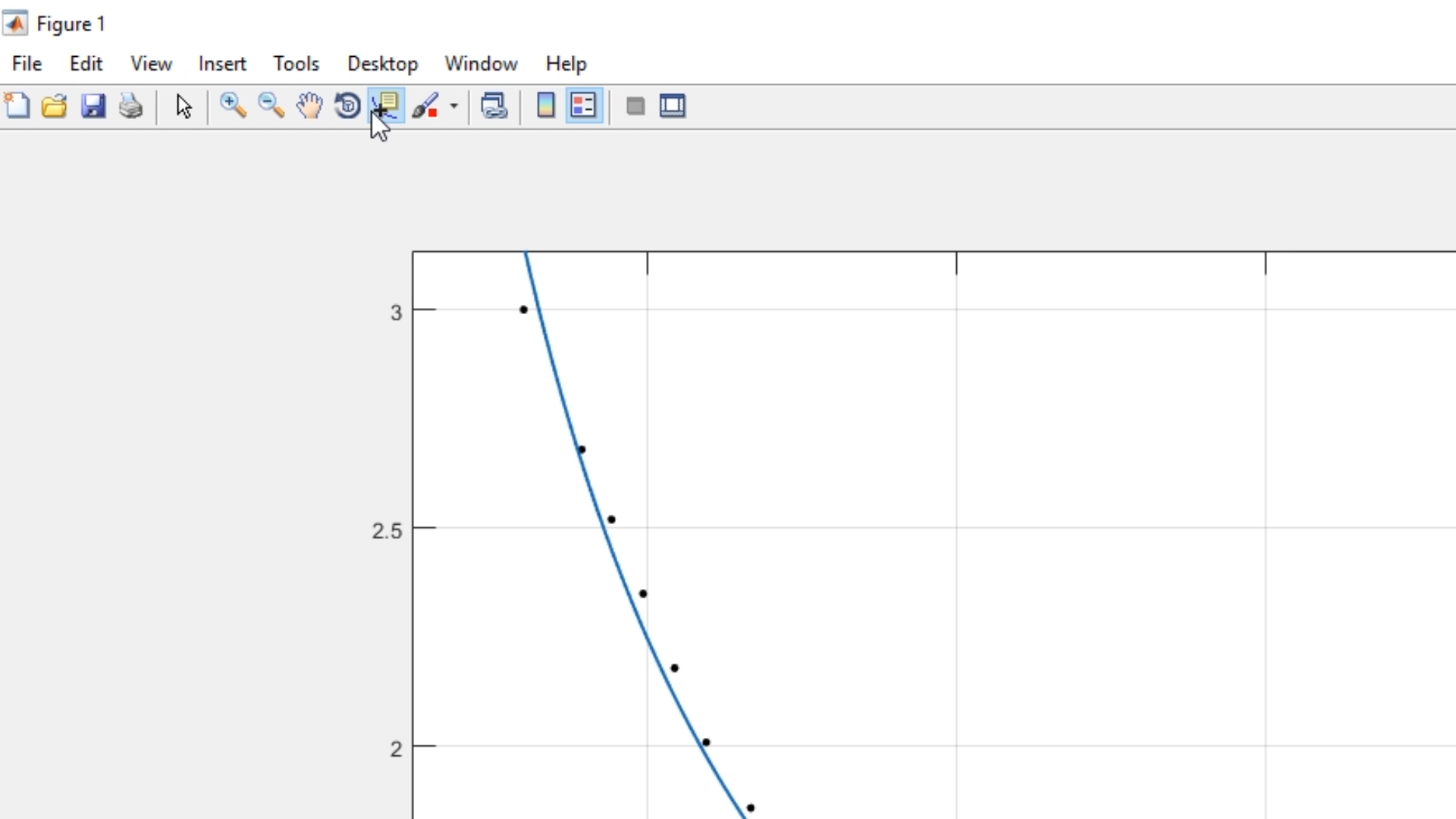This screenshot has width=1456, height=819.
Task: Toggle Link Plot to workspace data
Action: tap(494, 106)
